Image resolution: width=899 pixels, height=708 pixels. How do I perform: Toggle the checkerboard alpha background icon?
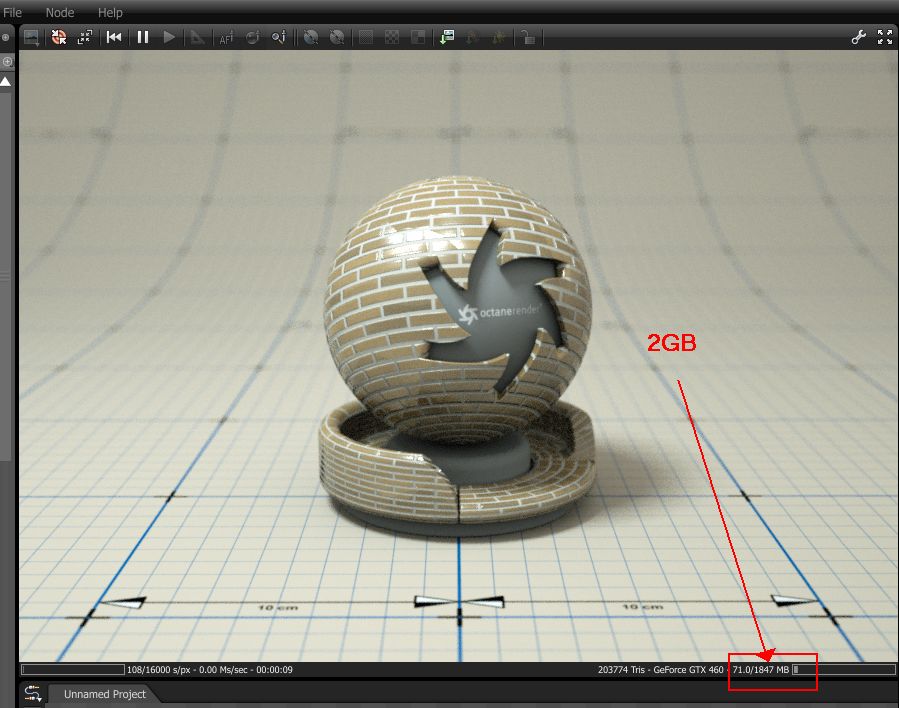tap(392, 38)
